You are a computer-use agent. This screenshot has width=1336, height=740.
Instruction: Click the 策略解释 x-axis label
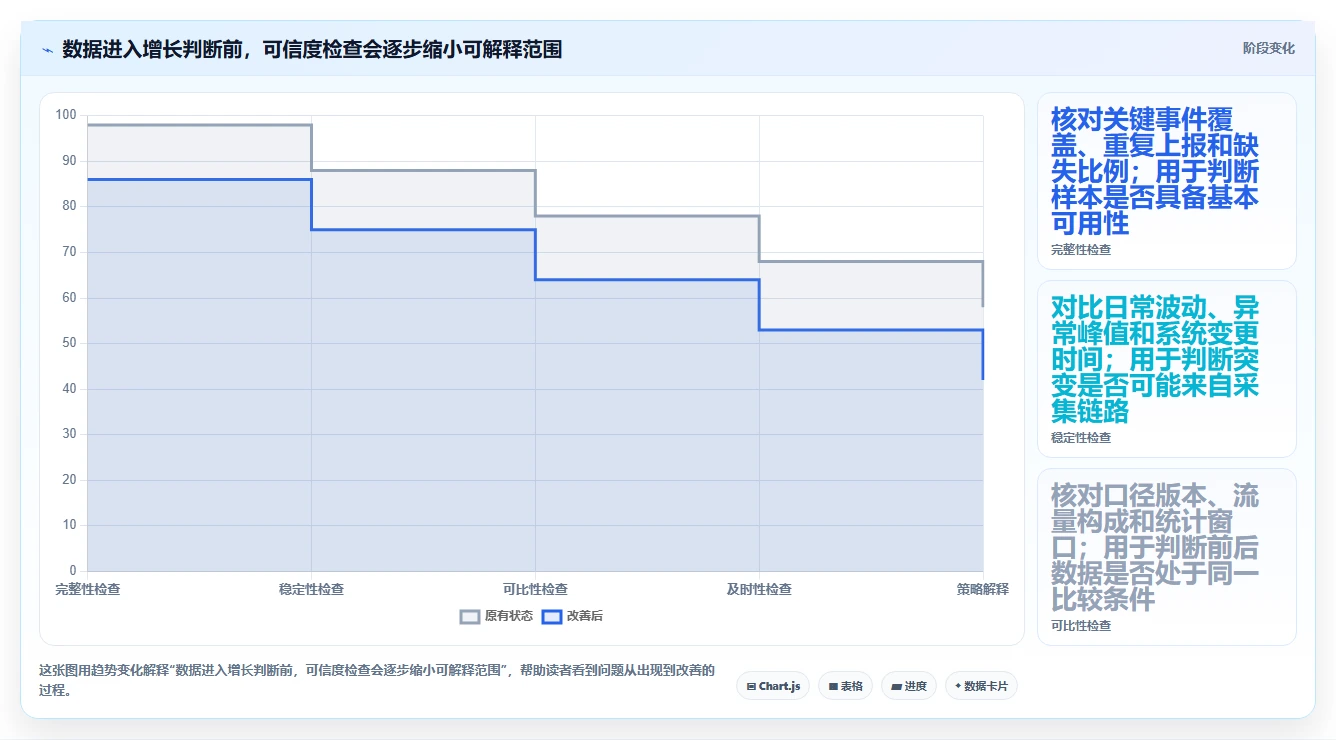983,590
